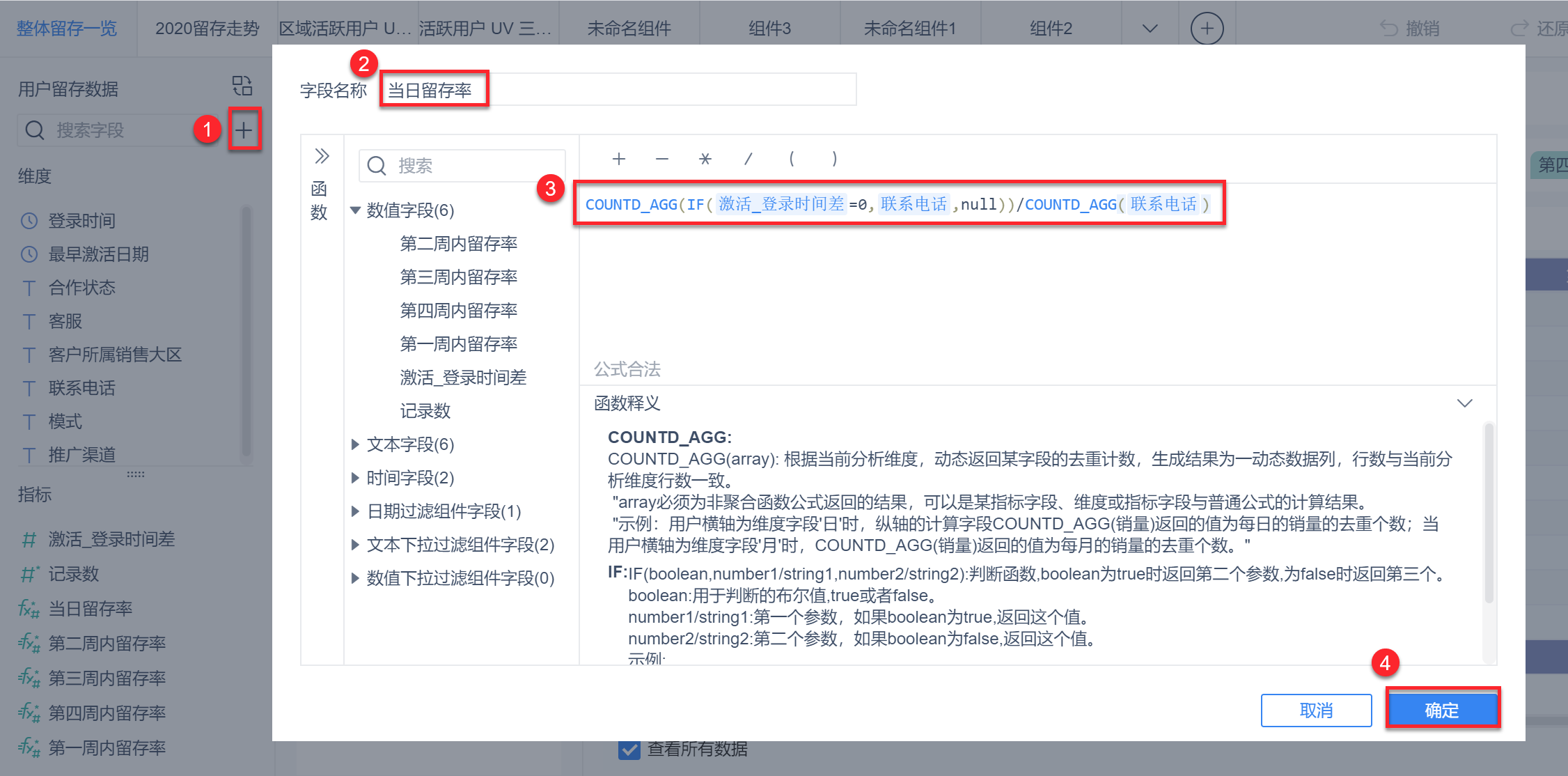Insert the minus operator into formula
The height and width of the screenshot is (776, 1568).
pyautogui.click(x=661, y=160)
